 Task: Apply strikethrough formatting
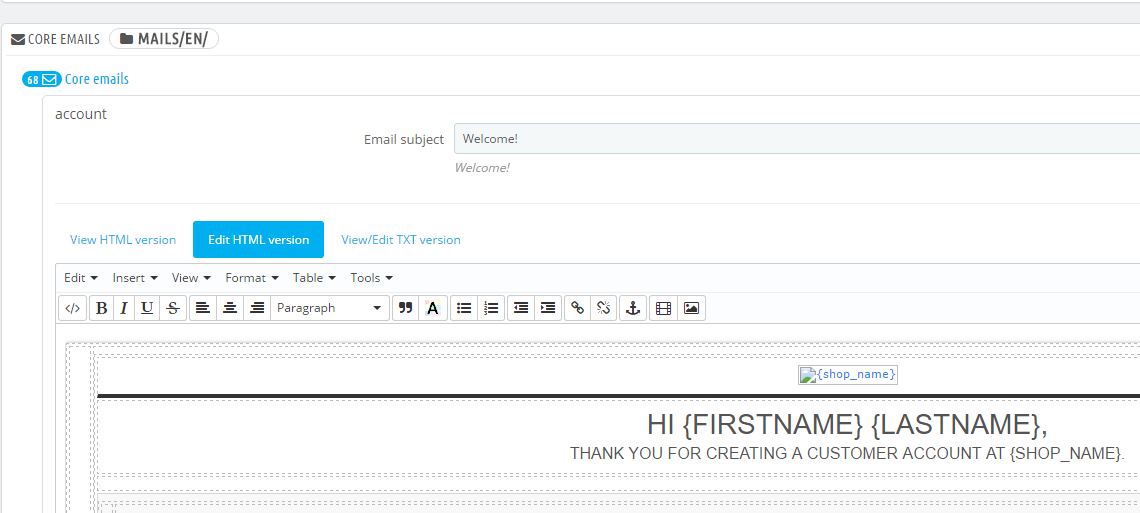172,308
